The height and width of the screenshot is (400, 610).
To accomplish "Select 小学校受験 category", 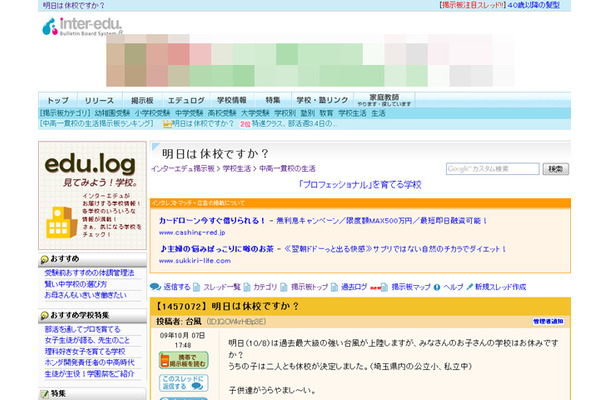I will pyautogui.click(x=152, y=113).
